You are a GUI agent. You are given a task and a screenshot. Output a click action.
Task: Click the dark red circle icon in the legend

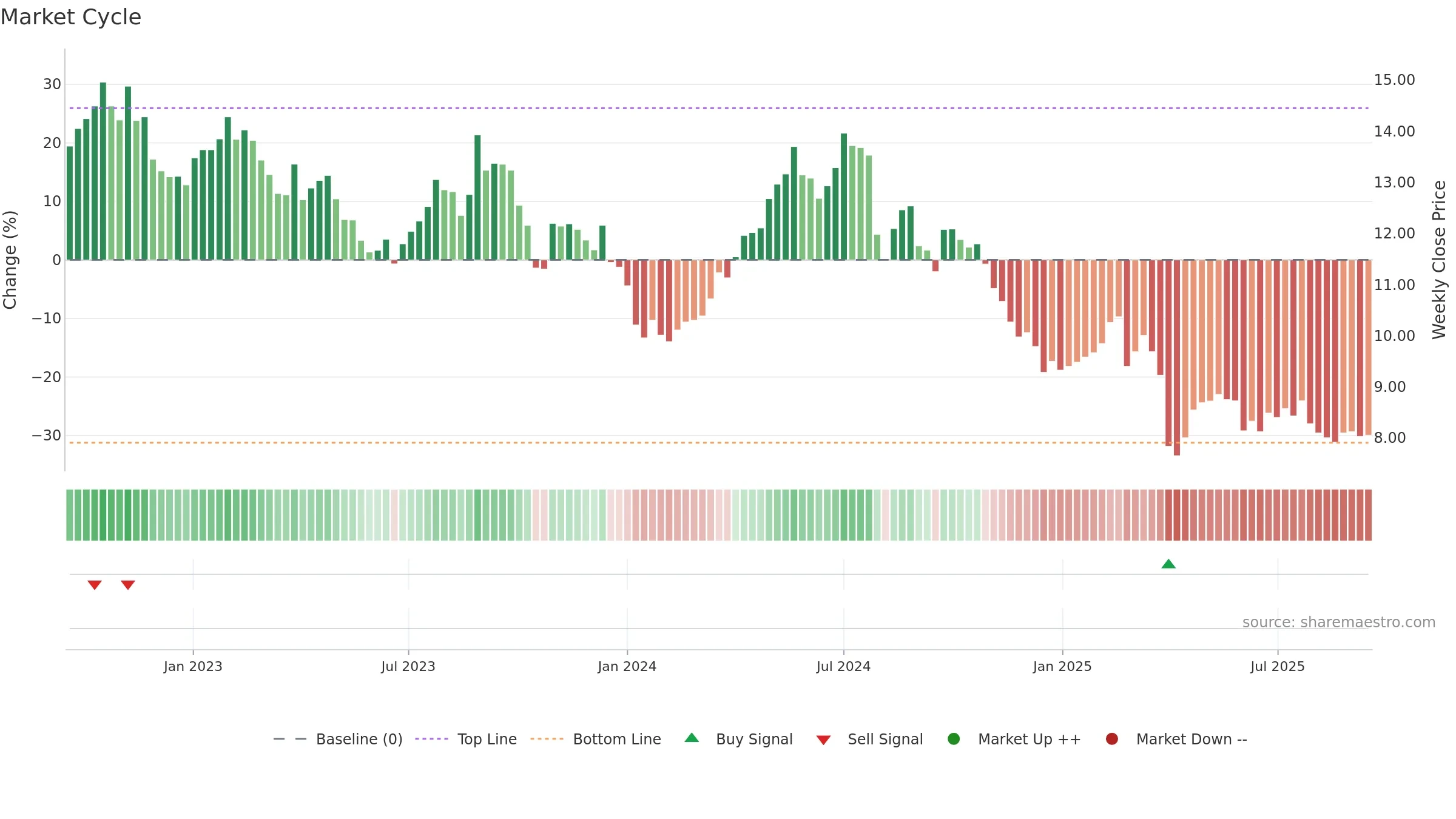click(1112, 739)
